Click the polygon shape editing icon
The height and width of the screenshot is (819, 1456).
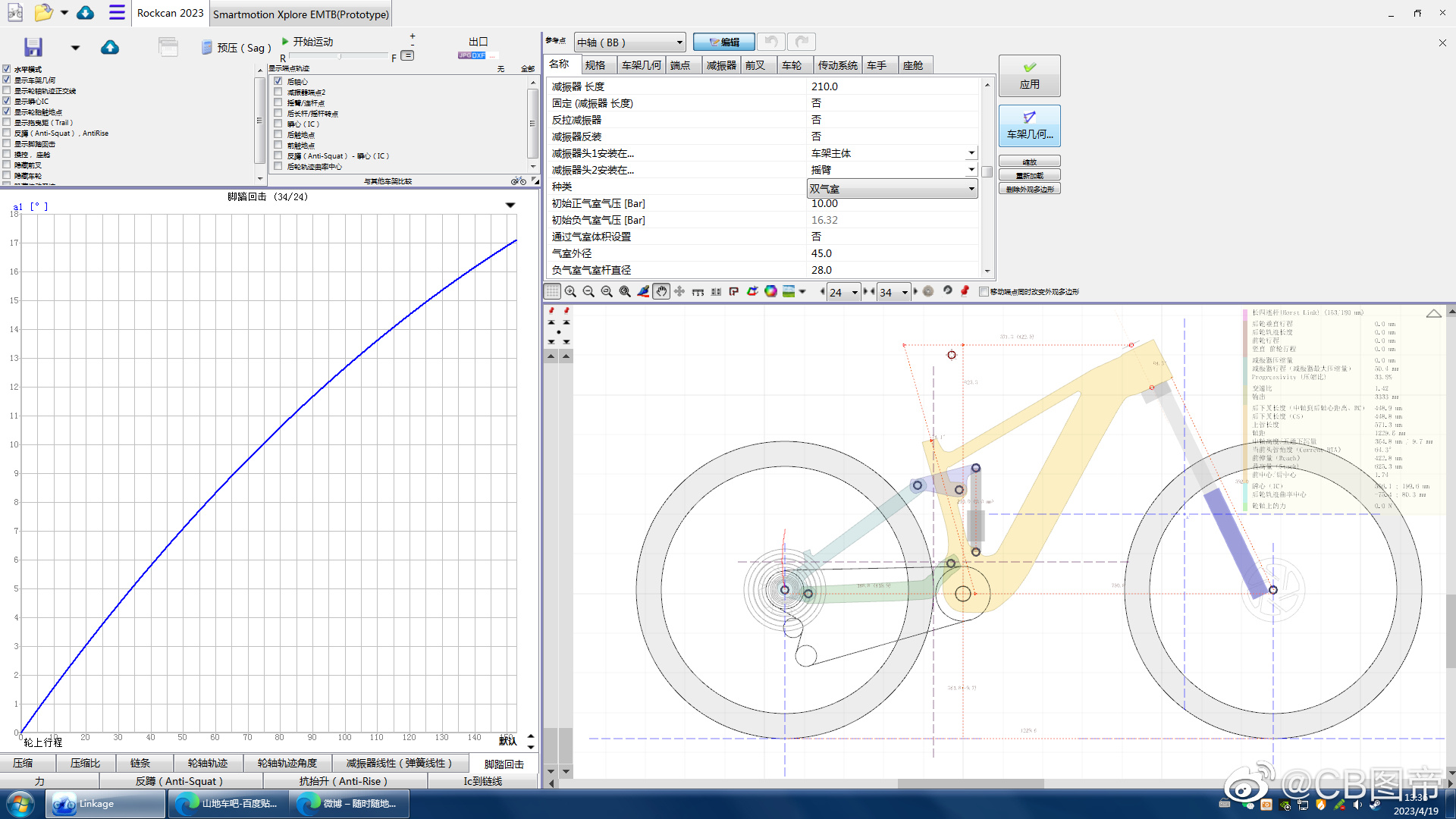tap(752, 291)
